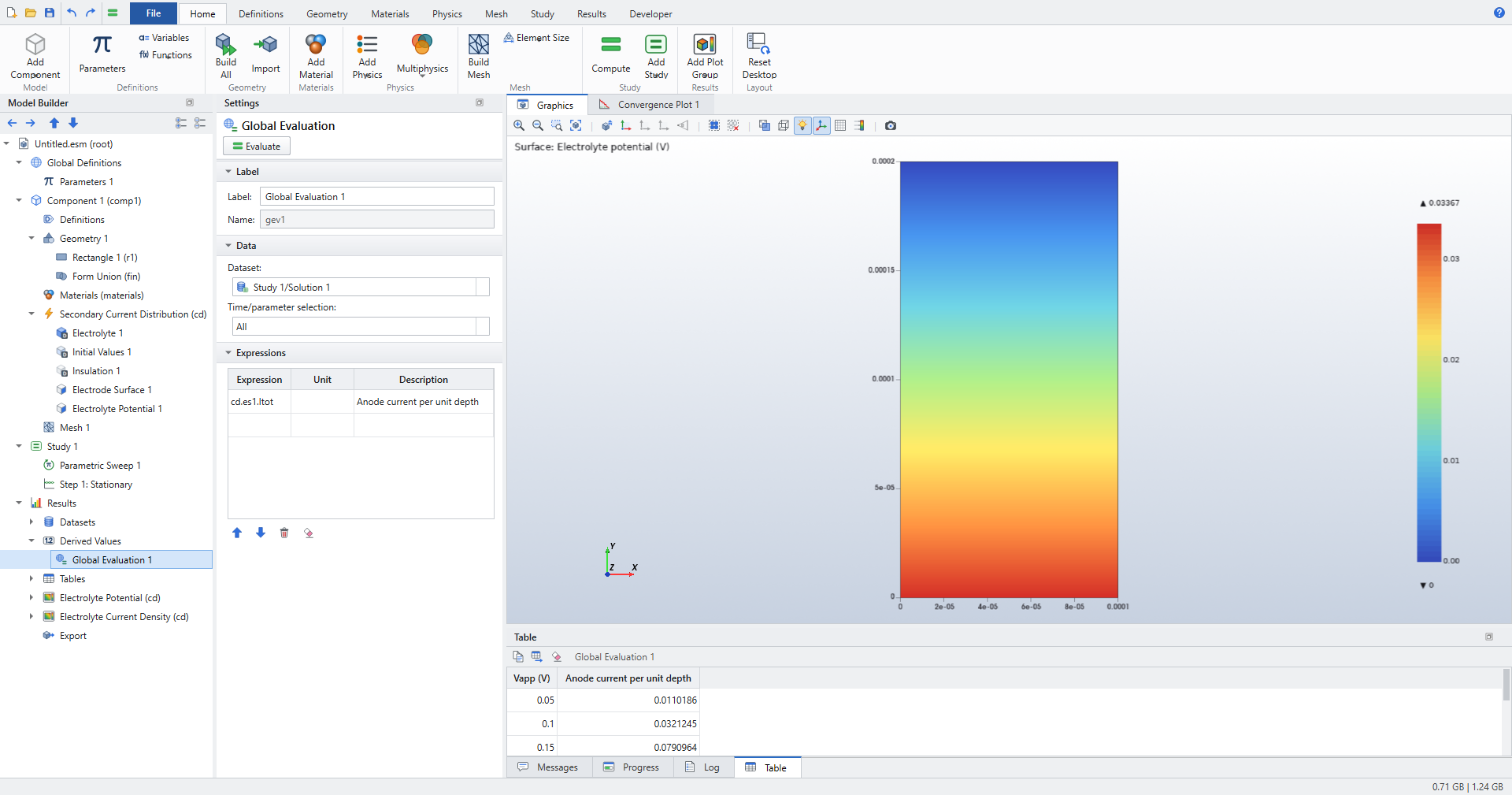Activate the Zoom Box tool
This screenshot has width=1512, height=795.
coord(557,125)
